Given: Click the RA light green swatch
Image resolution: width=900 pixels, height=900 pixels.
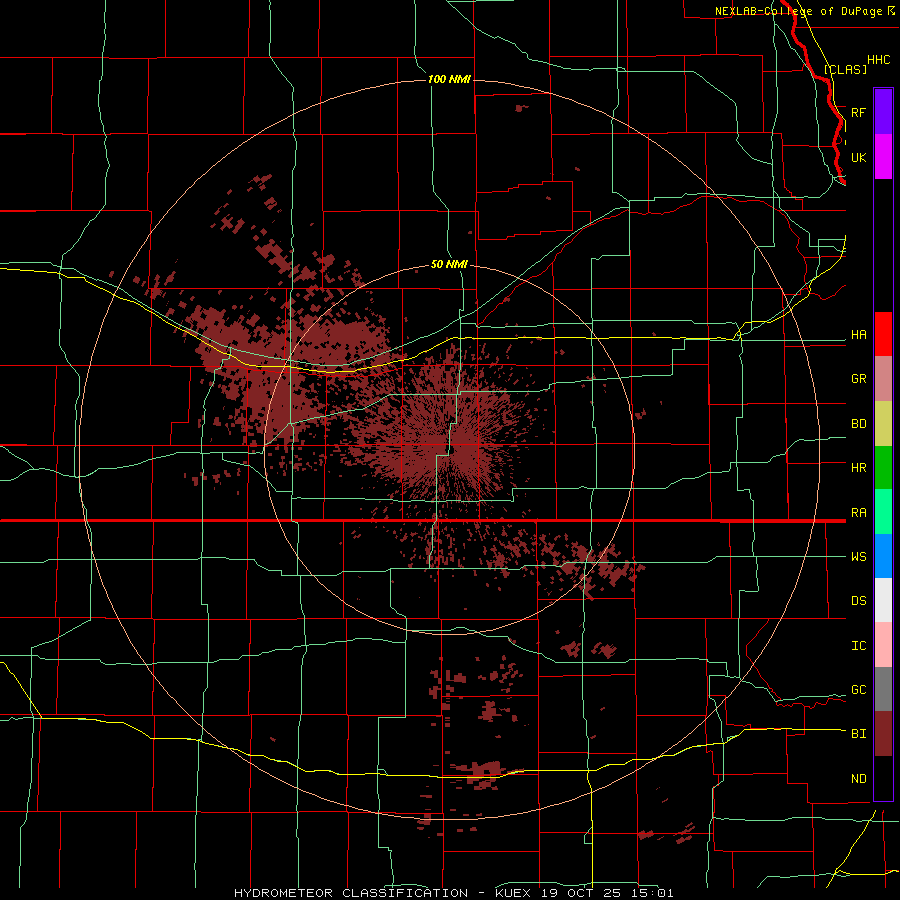Looking at the screenshot, I should 883,512.
